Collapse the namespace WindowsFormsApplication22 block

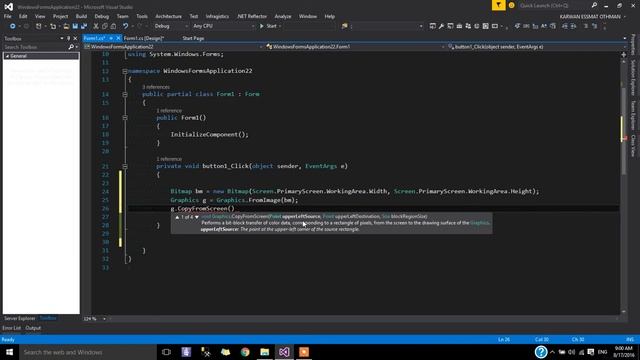tap(125, 71)
